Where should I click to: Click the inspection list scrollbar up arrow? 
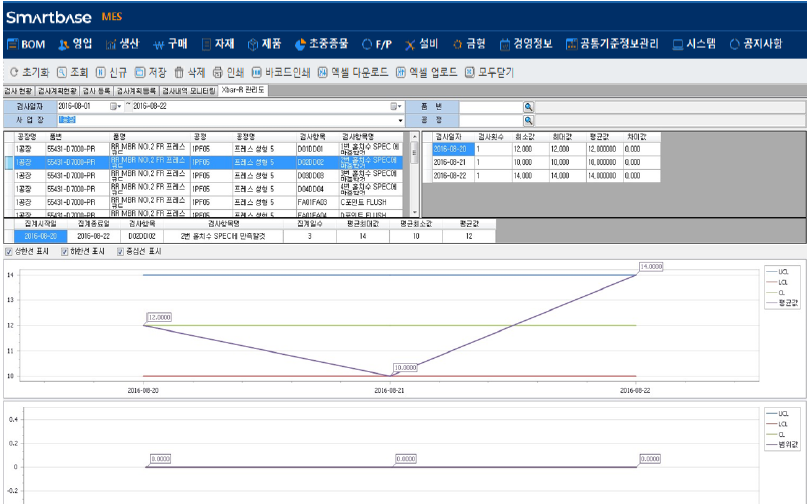414,137
